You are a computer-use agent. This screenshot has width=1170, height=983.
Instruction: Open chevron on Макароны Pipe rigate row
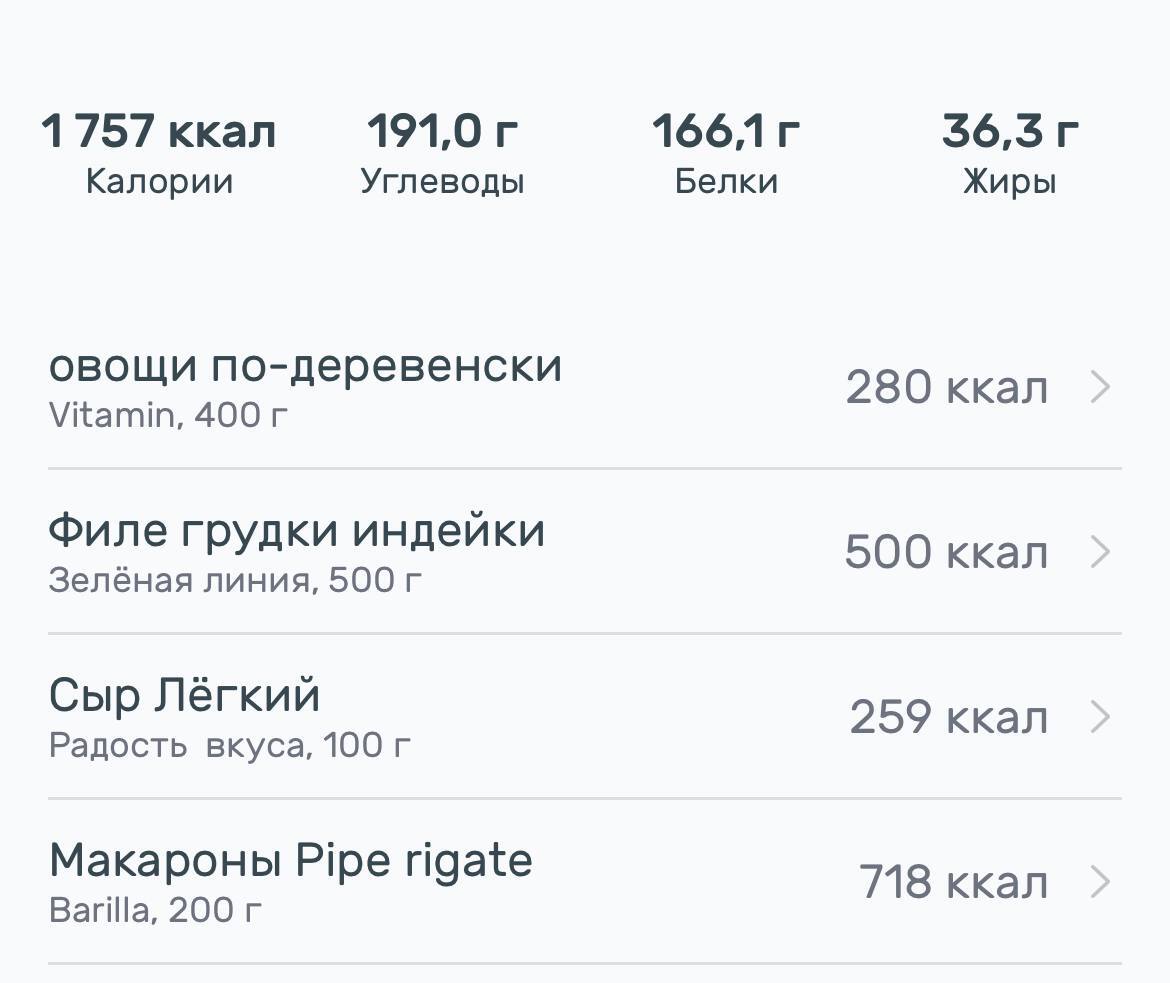click(x=1099, y=882)
